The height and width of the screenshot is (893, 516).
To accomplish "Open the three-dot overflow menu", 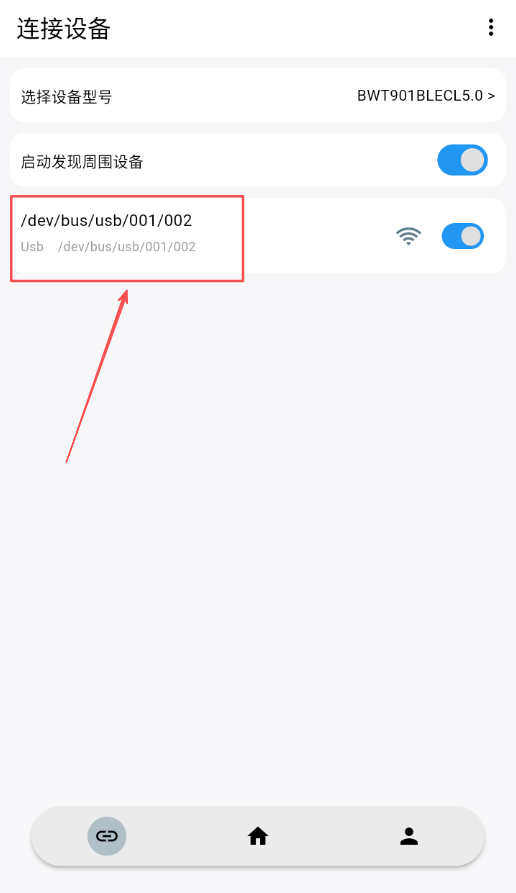I will [x=490, y=27].
